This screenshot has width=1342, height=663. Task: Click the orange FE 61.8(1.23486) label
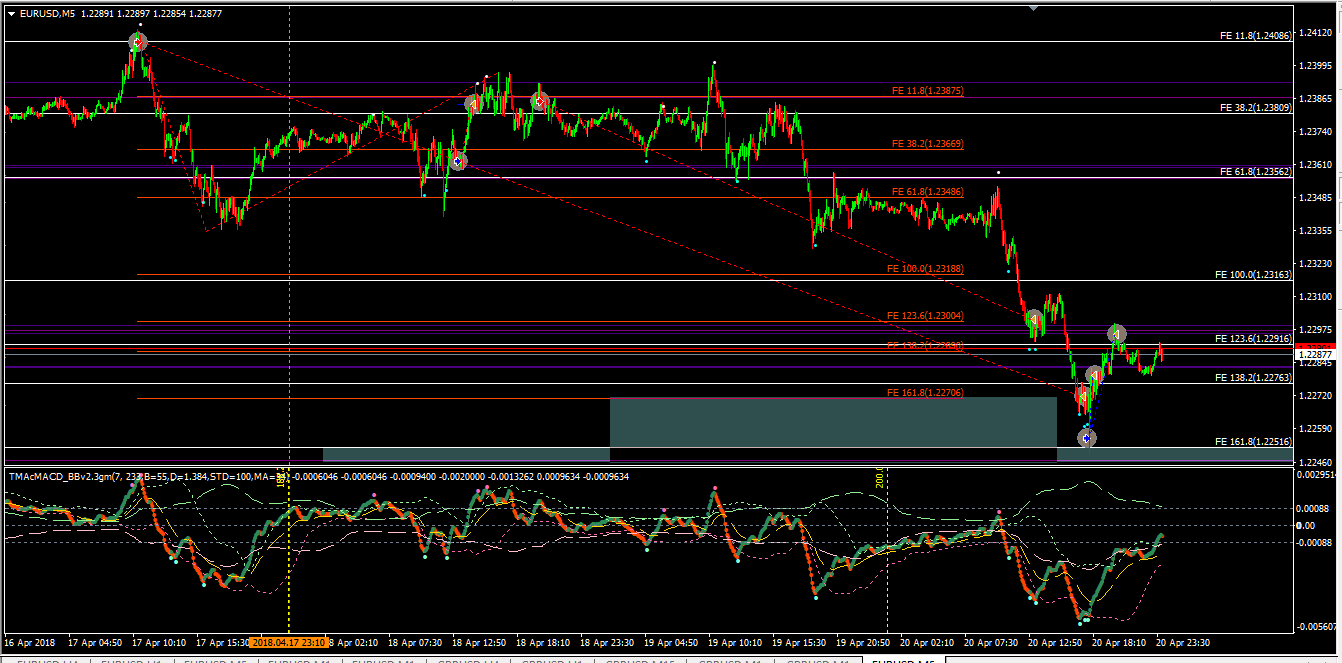(x=927, y=191)
